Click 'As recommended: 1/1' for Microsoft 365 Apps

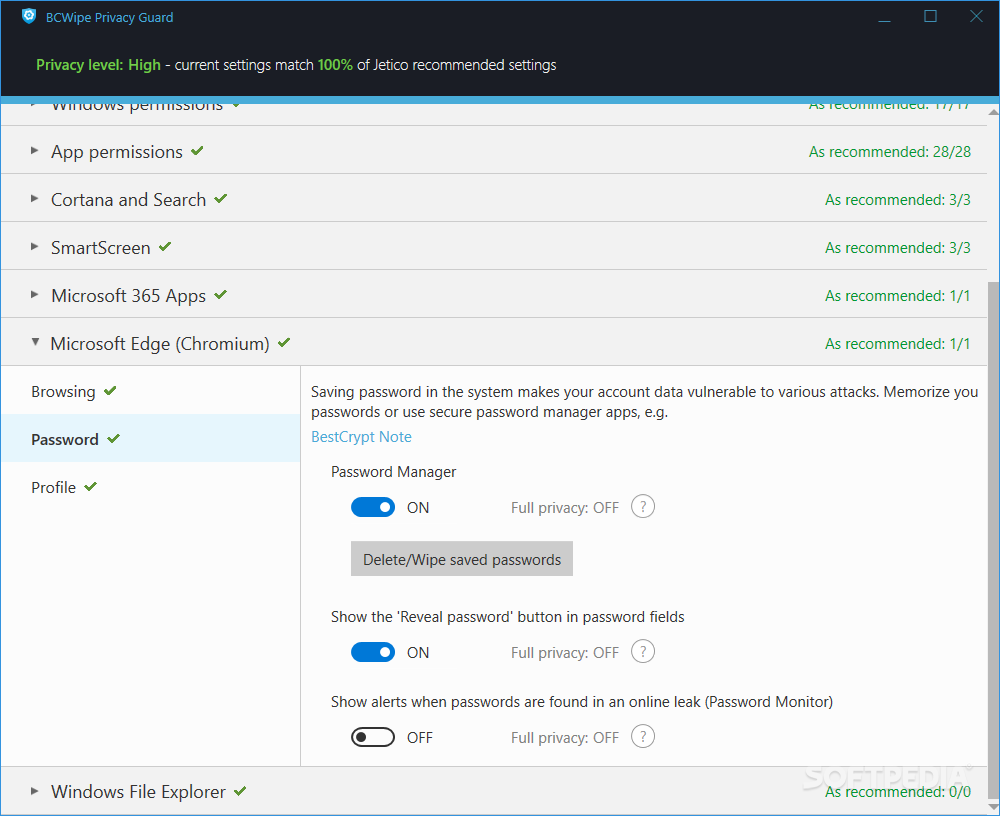[x=897, y=295]
